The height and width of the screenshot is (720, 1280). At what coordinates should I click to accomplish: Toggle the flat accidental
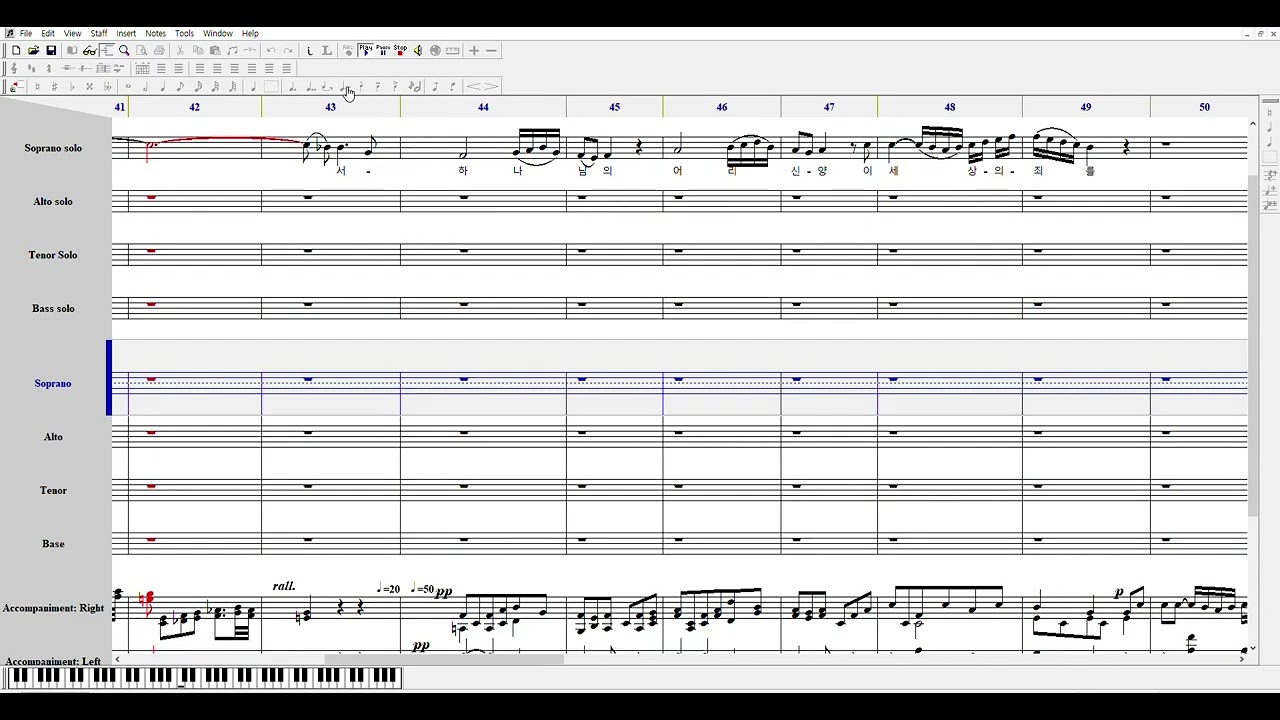coord(72,86)
